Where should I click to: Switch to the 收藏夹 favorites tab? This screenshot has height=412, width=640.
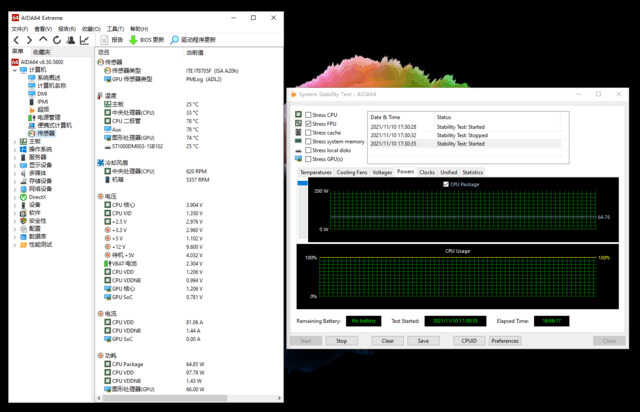pos(41,52)
